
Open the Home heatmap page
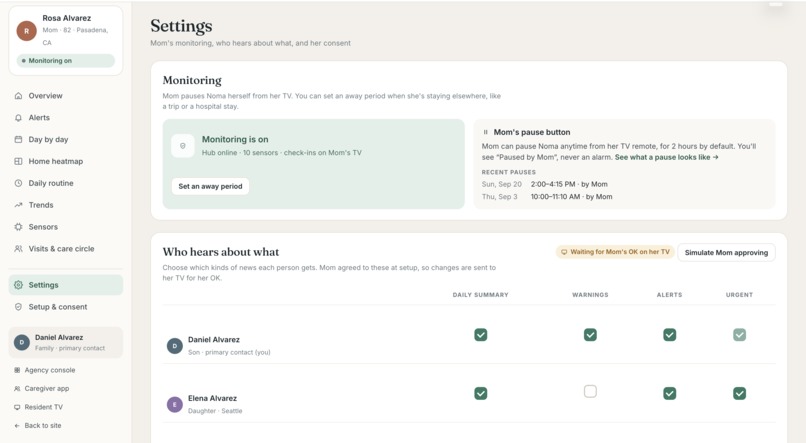pos(66,161)
